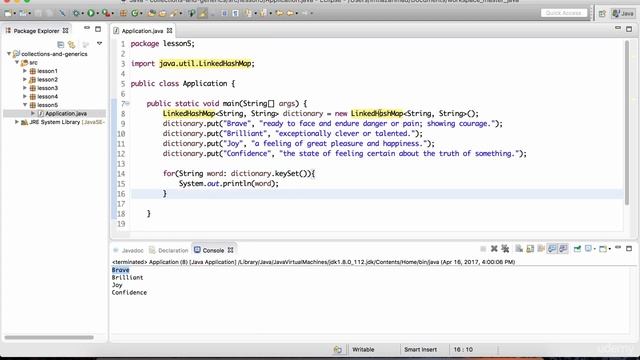
Task: Click the Debug bug icon
Action: click(x=76, y=13)
